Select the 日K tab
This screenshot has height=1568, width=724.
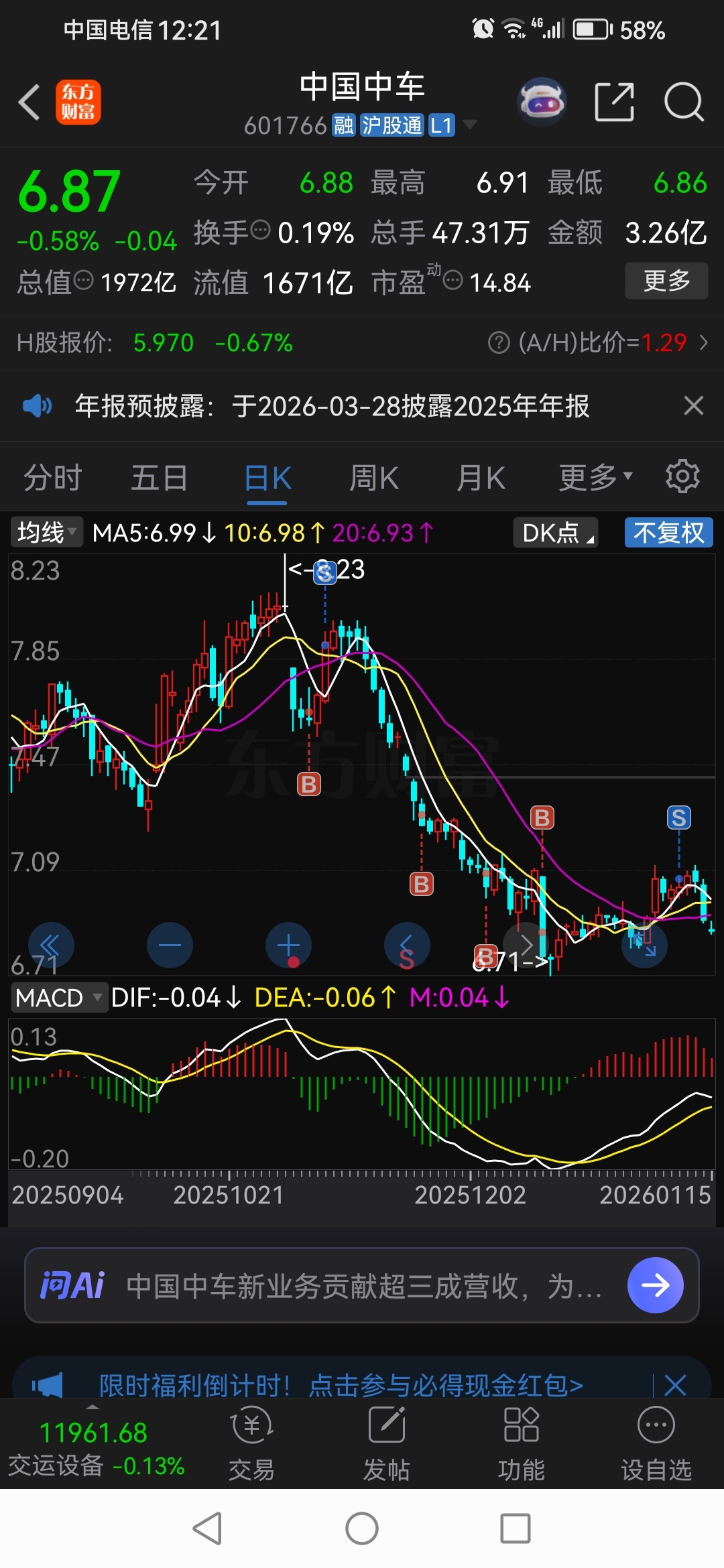click(267, 478)
